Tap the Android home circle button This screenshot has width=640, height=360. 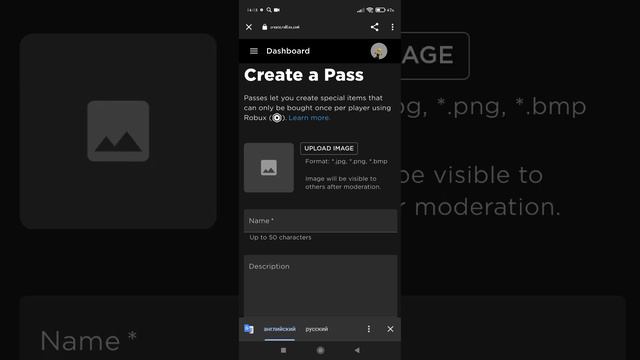point(320,350)
